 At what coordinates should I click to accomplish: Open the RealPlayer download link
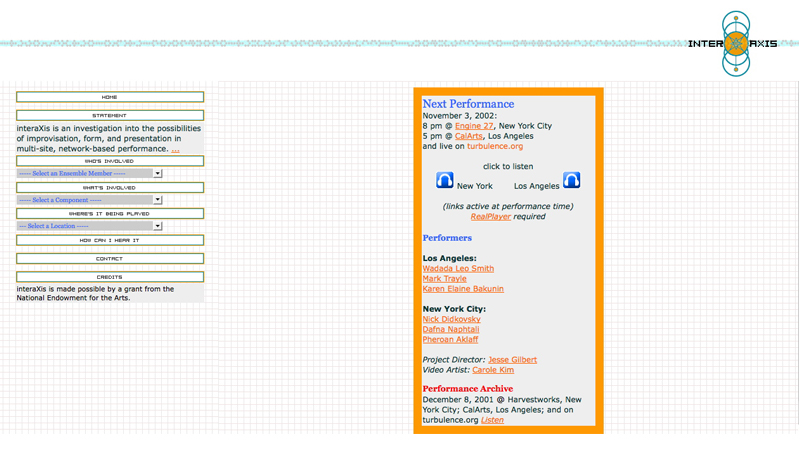490,216
